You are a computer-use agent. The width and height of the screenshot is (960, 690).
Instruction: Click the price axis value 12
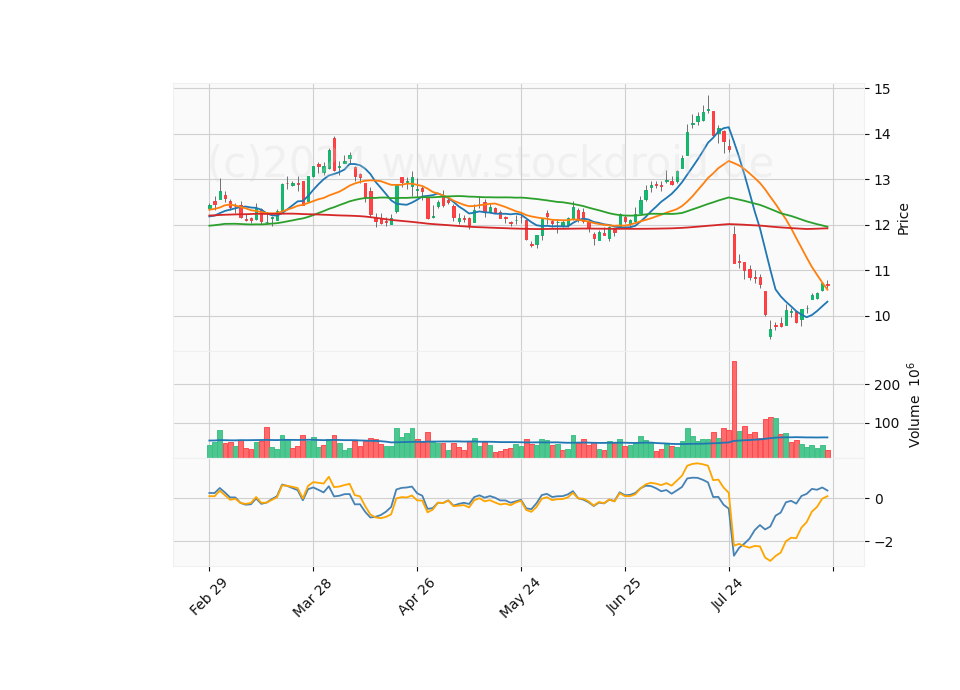882,225
